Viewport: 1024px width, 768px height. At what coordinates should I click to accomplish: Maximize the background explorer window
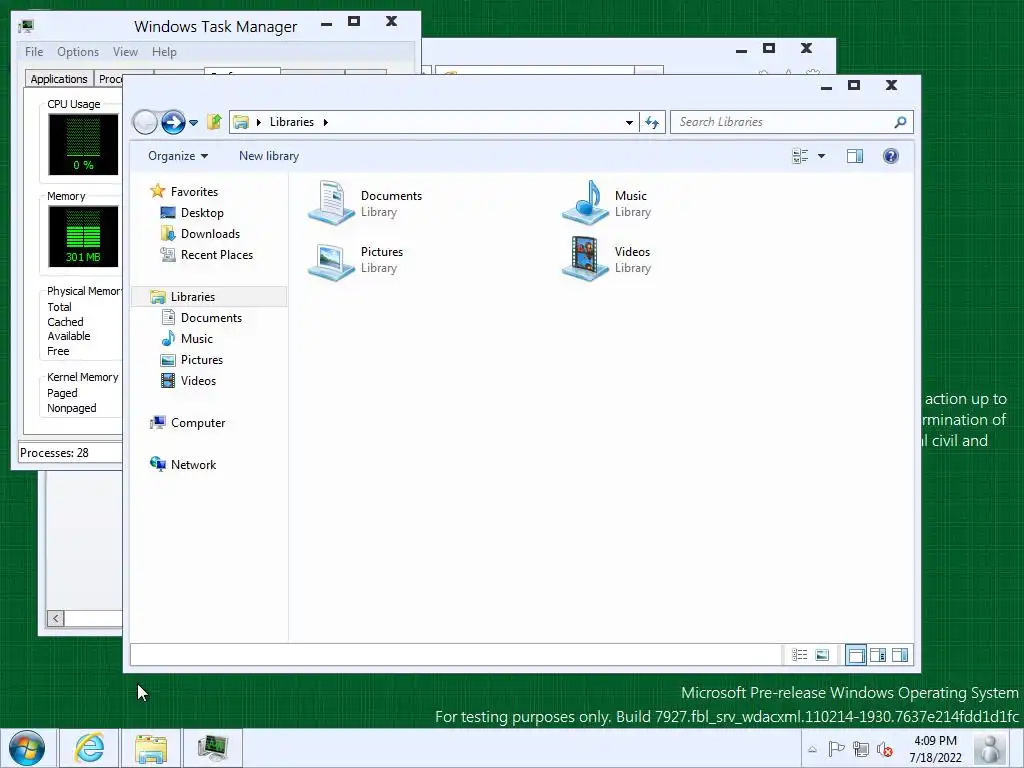769,48
